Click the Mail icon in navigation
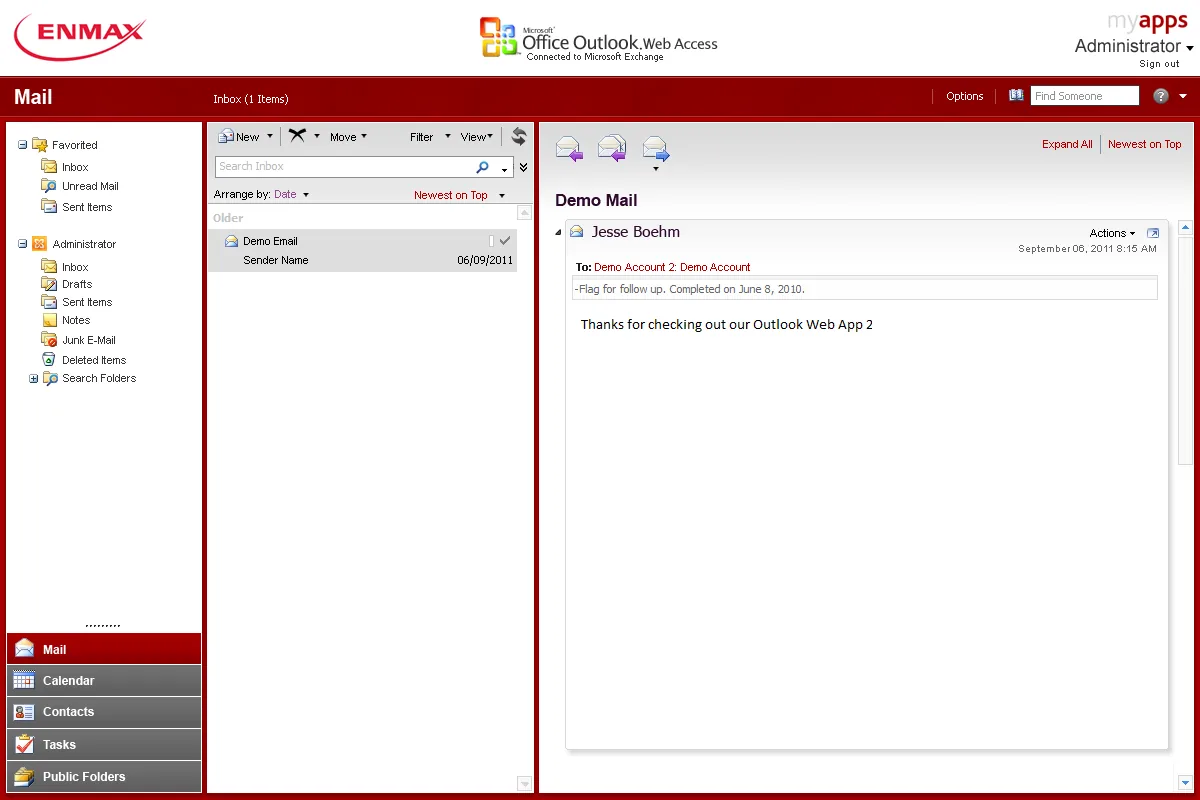Viewport: 1200px width, 800px height. pos(24,648)
